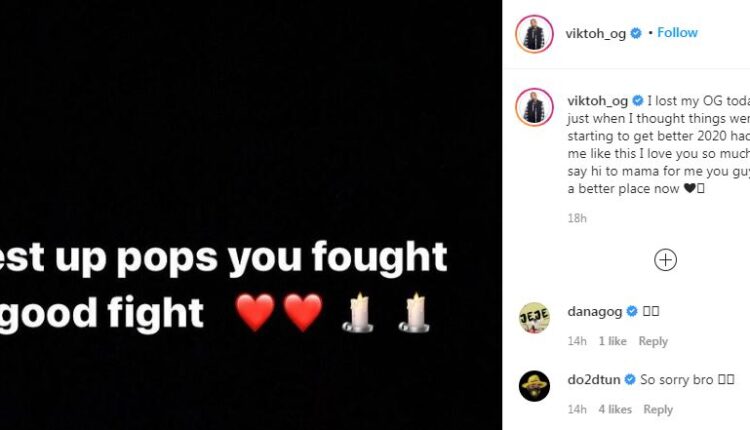View likes on danagog's comment

[x=613, y=341]
